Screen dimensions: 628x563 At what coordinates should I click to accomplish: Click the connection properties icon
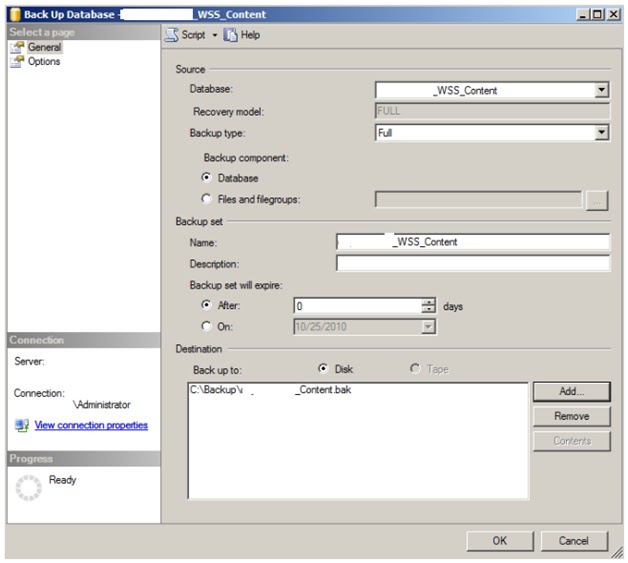point(22,425)
